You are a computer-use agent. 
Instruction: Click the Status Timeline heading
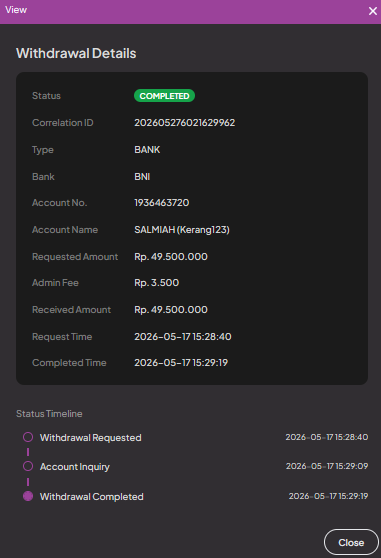(49, 414)
